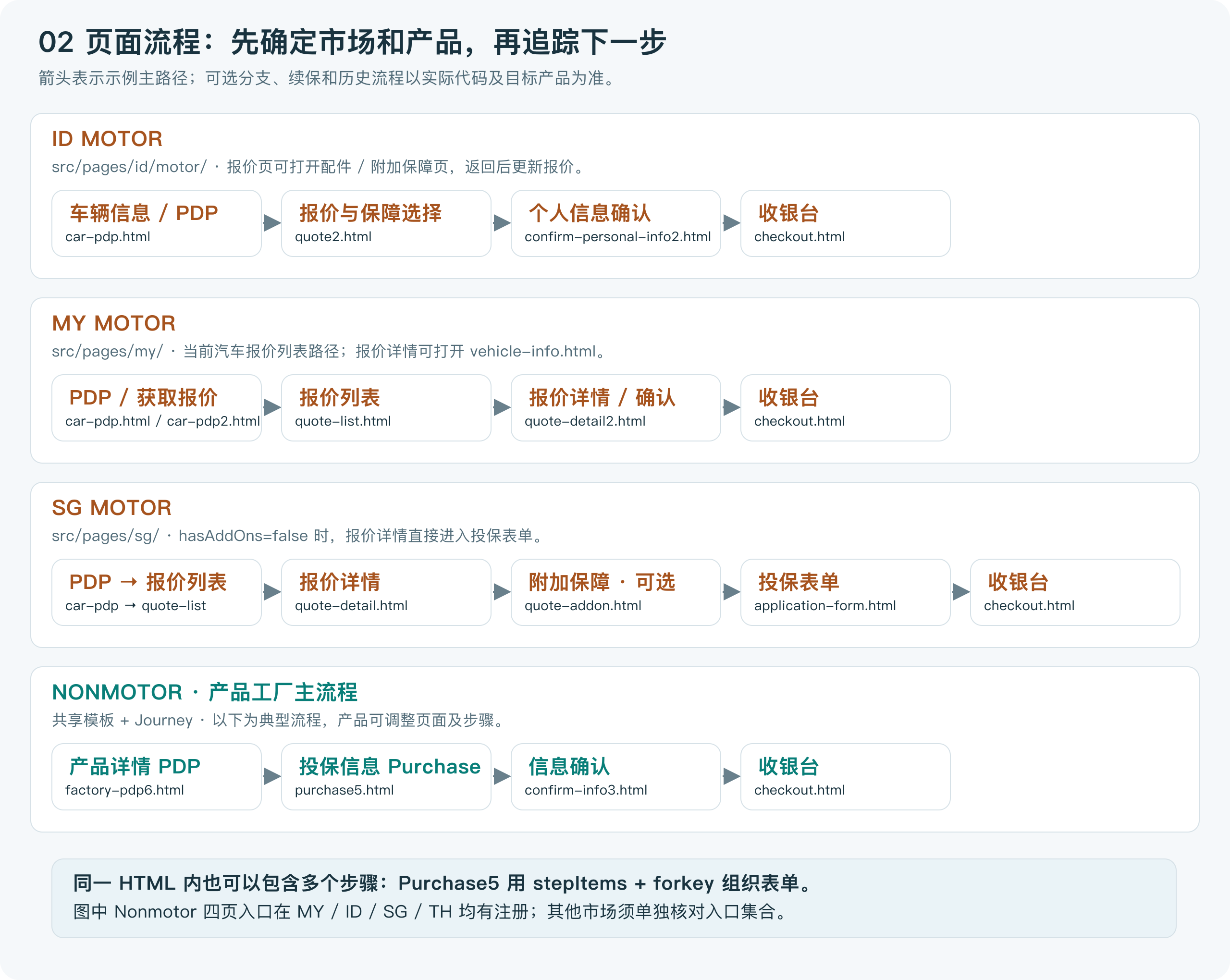Viewport: 1230px width, 980px height.
Task: Click the 产品详情 PDP factory-pdp6 card
Action: pos(156,776)
